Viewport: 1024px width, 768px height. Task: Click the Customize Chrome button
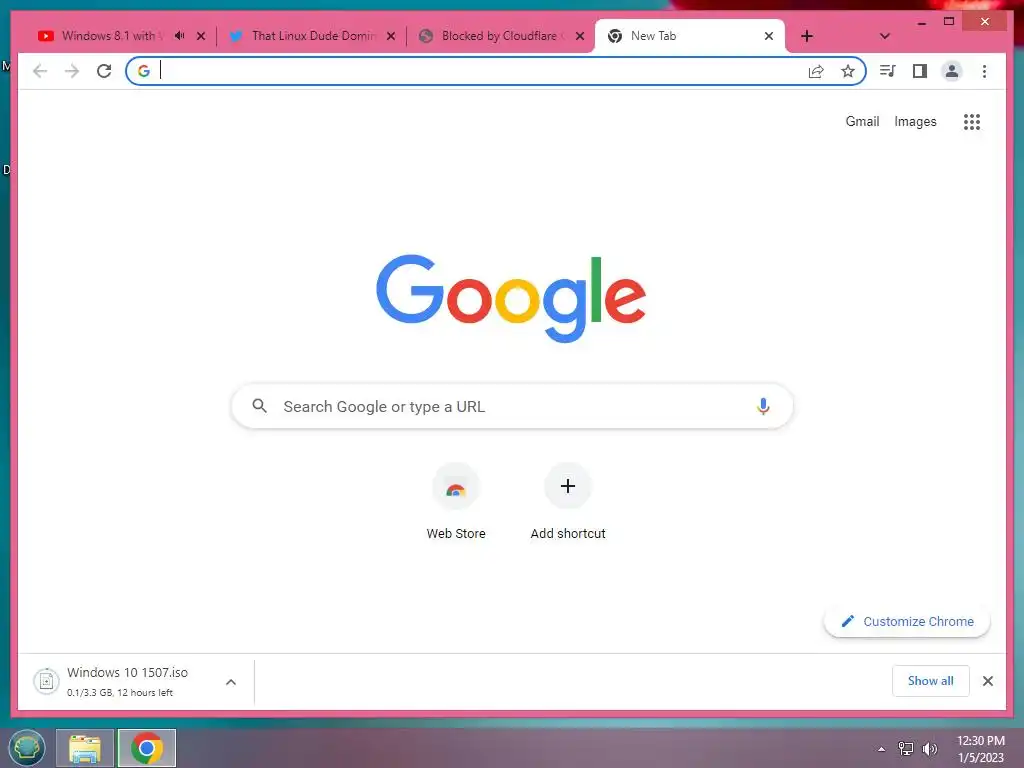[907, 622]
